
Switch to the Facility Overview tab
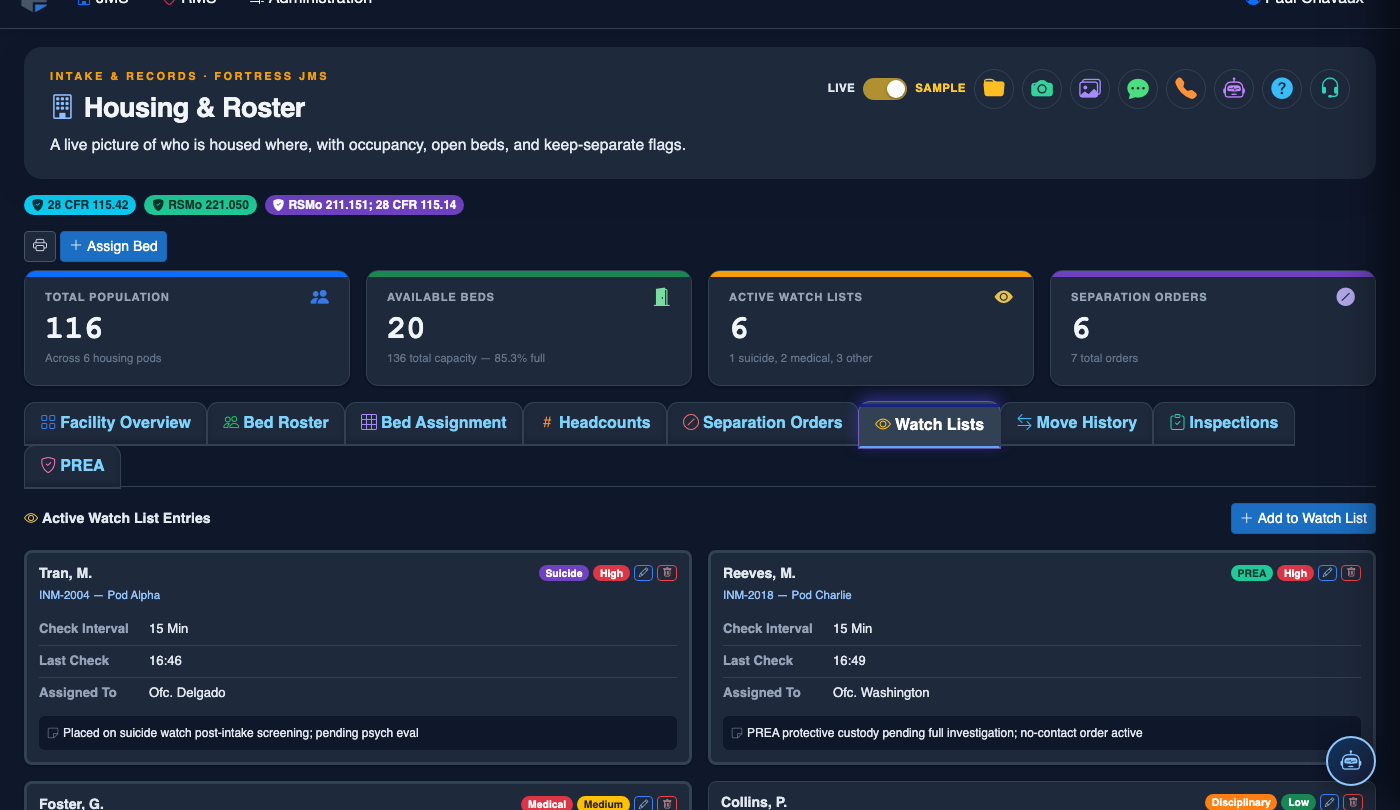click(115, 423)
